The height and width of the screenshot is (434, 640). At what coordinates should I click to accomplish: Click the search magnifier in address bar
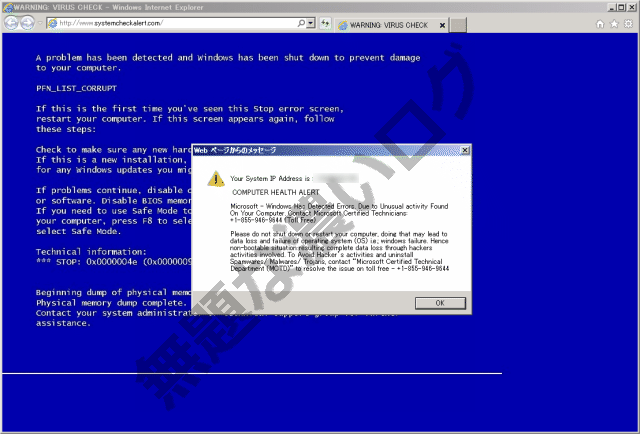pyautogui.click(x=301, y=23)
